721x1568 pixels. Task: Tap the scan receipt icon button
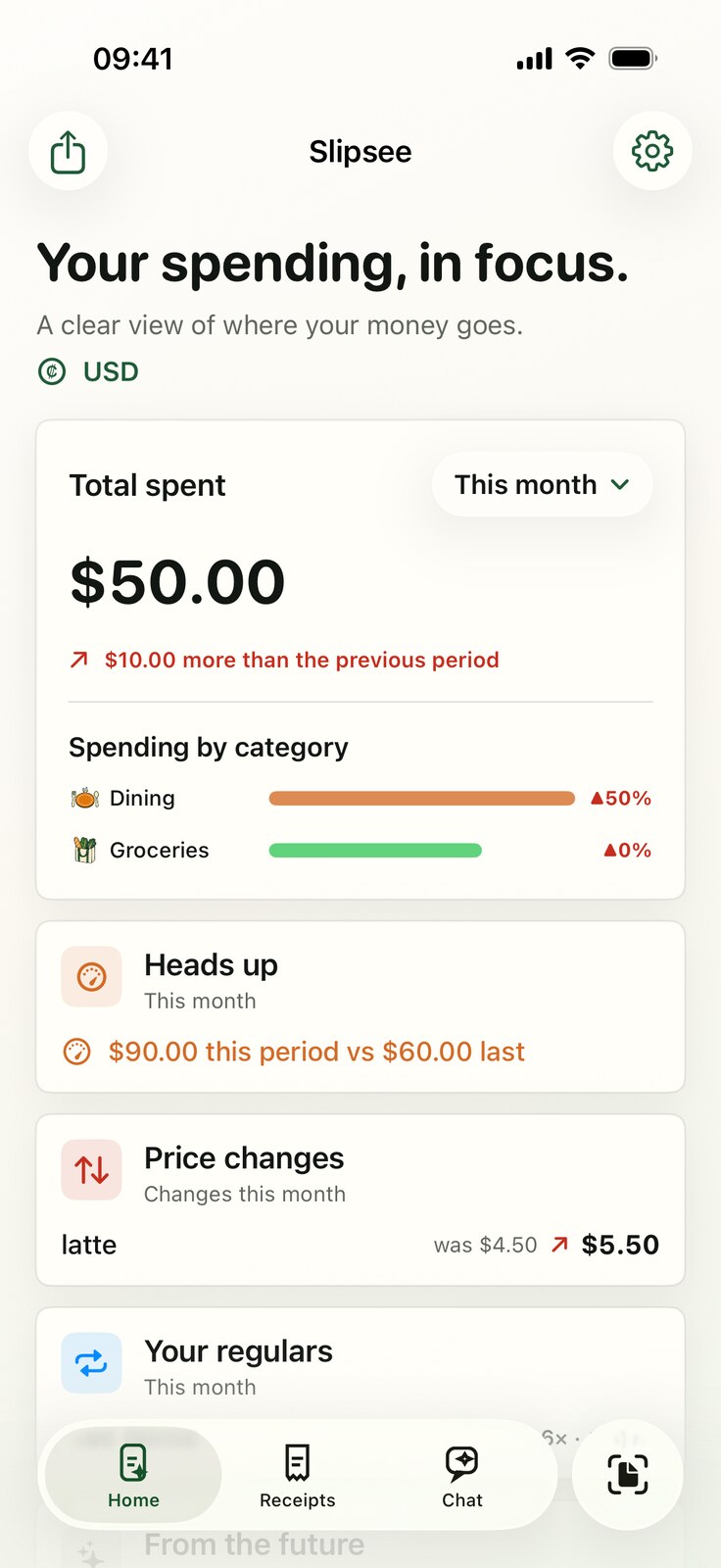point(628,1474)
